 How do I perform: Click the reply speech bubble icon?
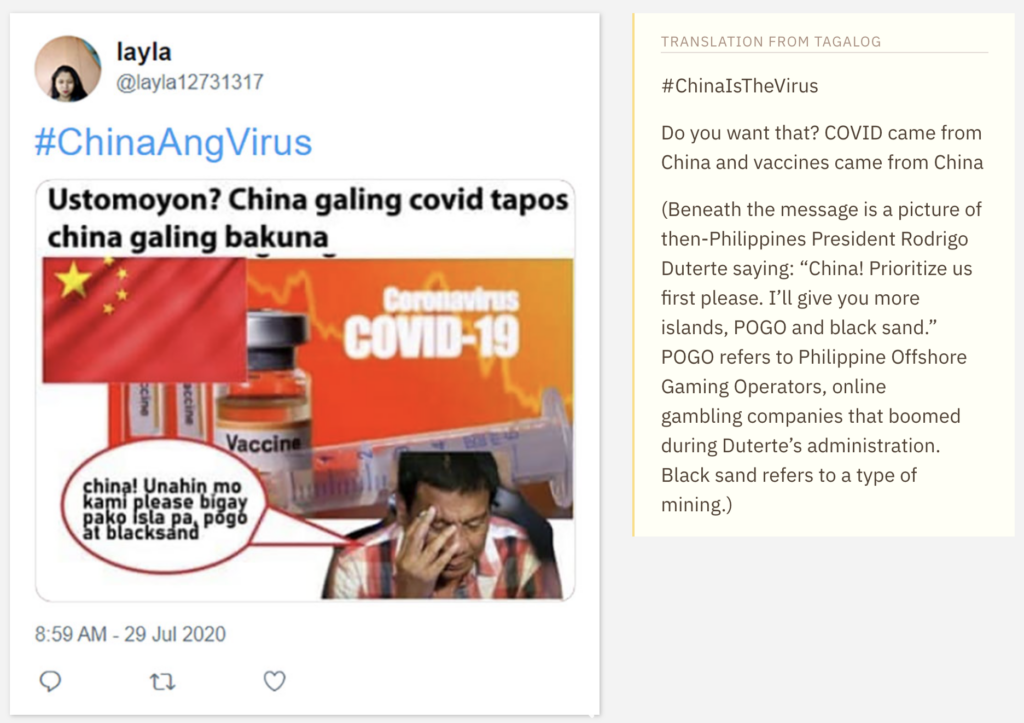point(50,681)
